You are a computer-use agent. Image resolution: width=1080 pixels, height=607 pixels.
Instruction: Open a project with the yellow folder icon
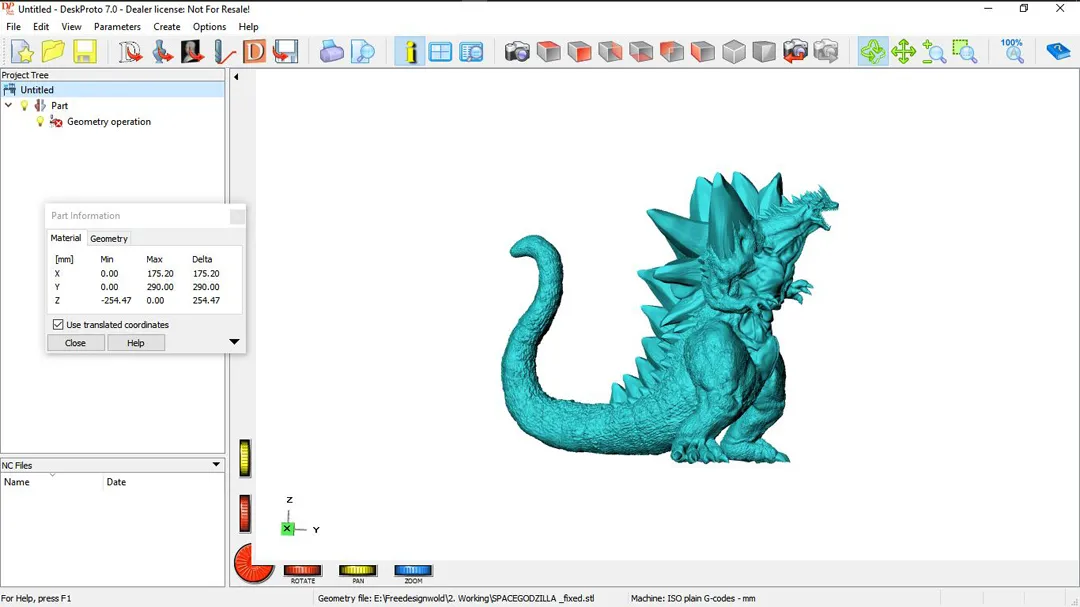click(53, 52)
